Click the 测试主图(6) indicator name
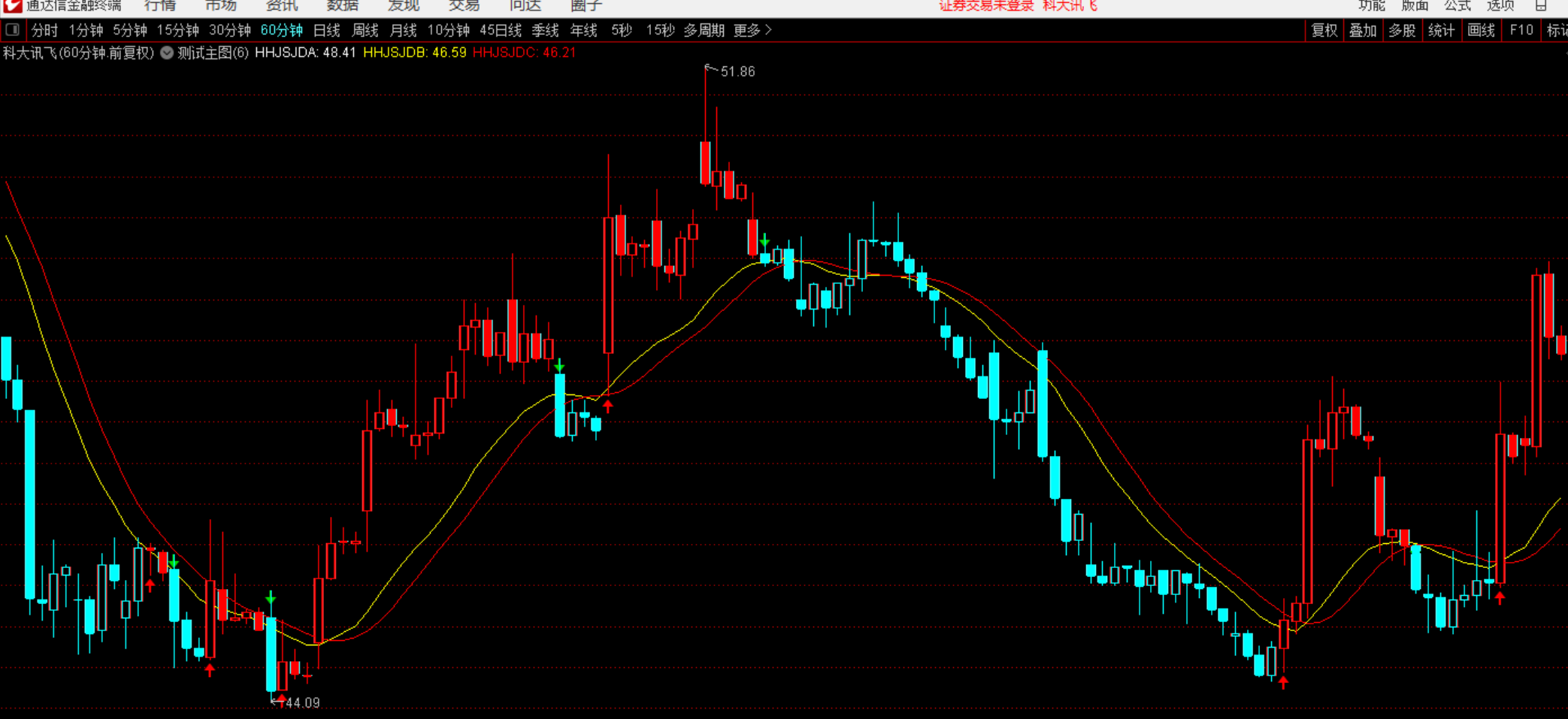This screenshot has height=719, width=1568. coord(213,53)
